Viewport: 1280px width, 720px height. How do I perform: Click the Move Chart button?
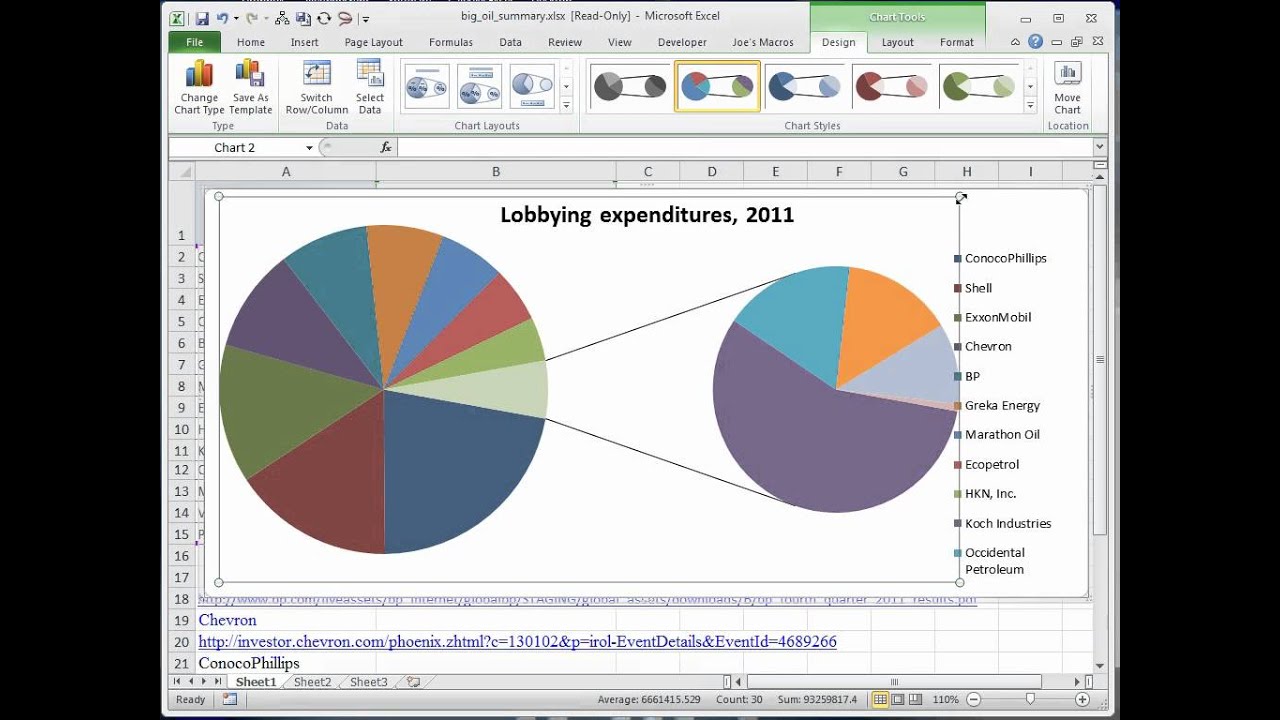coord(1067,88)
